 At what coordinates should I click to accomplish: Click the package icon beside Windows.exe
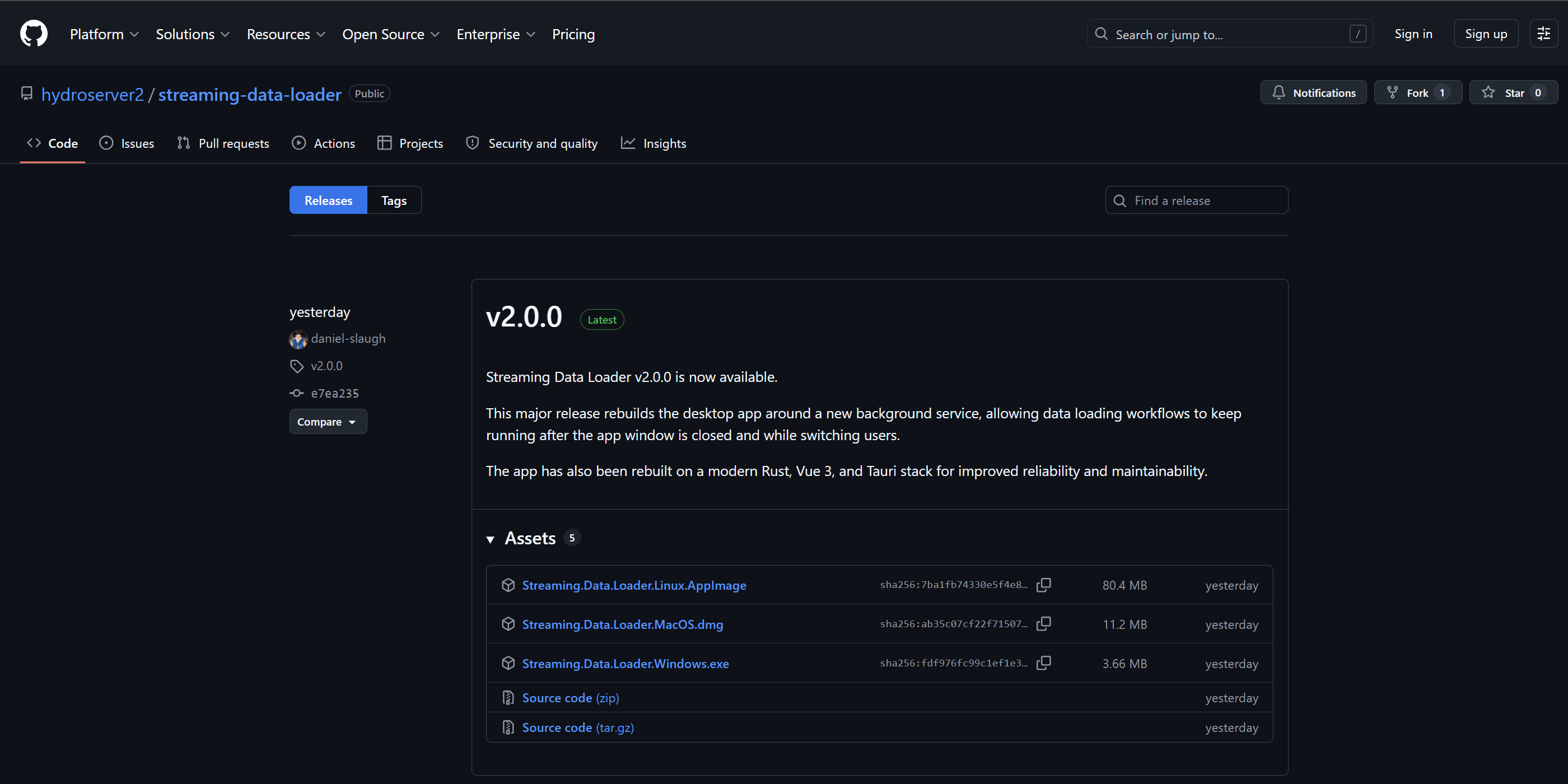click(x=508, y=663)
